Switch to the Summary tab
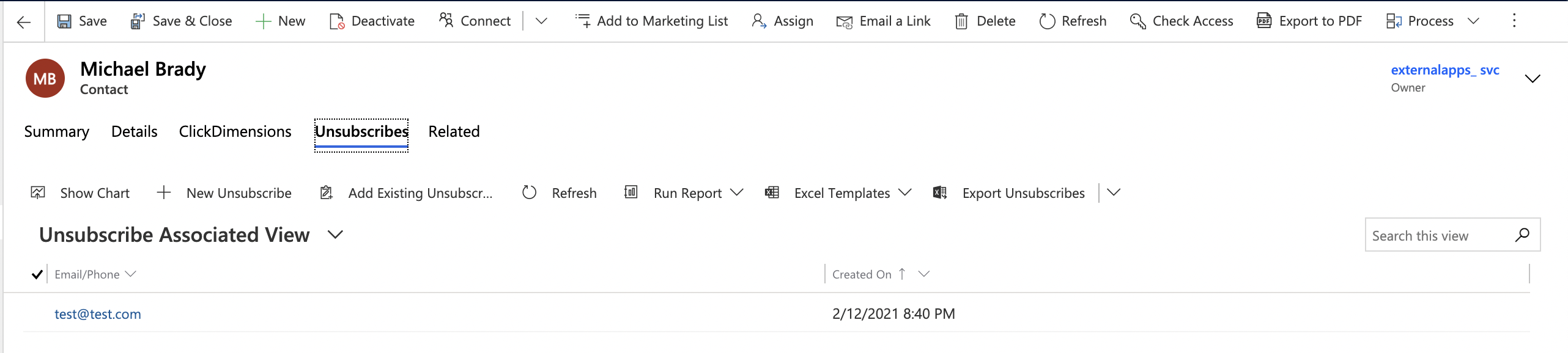 tap(57, 132)
